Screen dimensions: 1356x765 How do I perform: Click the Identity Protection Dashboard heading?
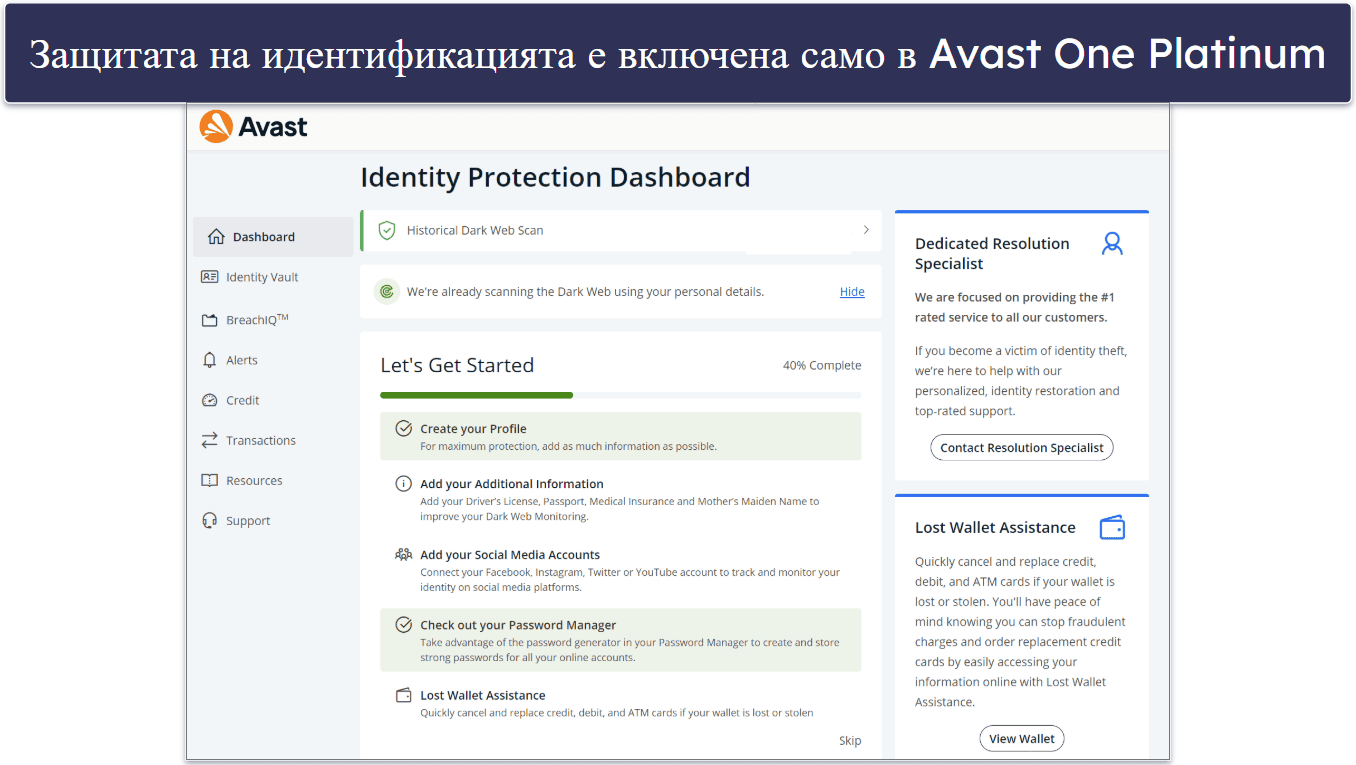pyautogui.click(x=555, y=177)
